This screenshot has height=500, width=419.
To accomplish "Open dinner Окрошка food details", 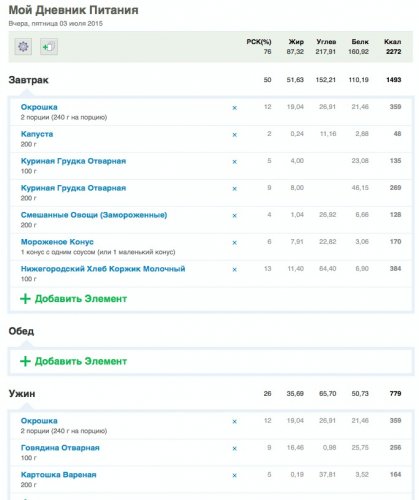I will (x=39, y=421).
